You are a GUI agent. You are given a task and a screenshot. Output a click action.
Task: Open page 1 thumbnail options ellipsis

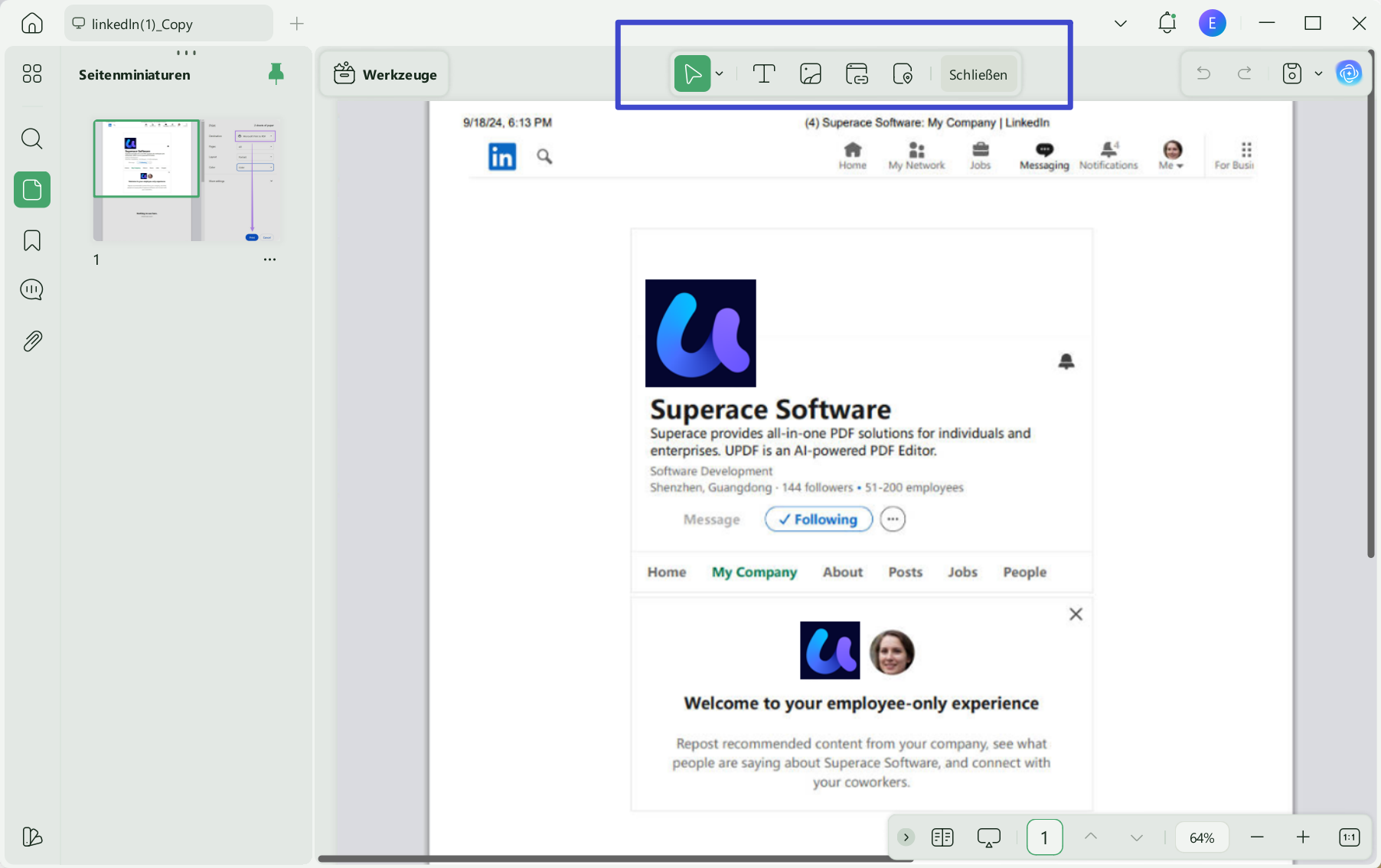tap(269, 259)
